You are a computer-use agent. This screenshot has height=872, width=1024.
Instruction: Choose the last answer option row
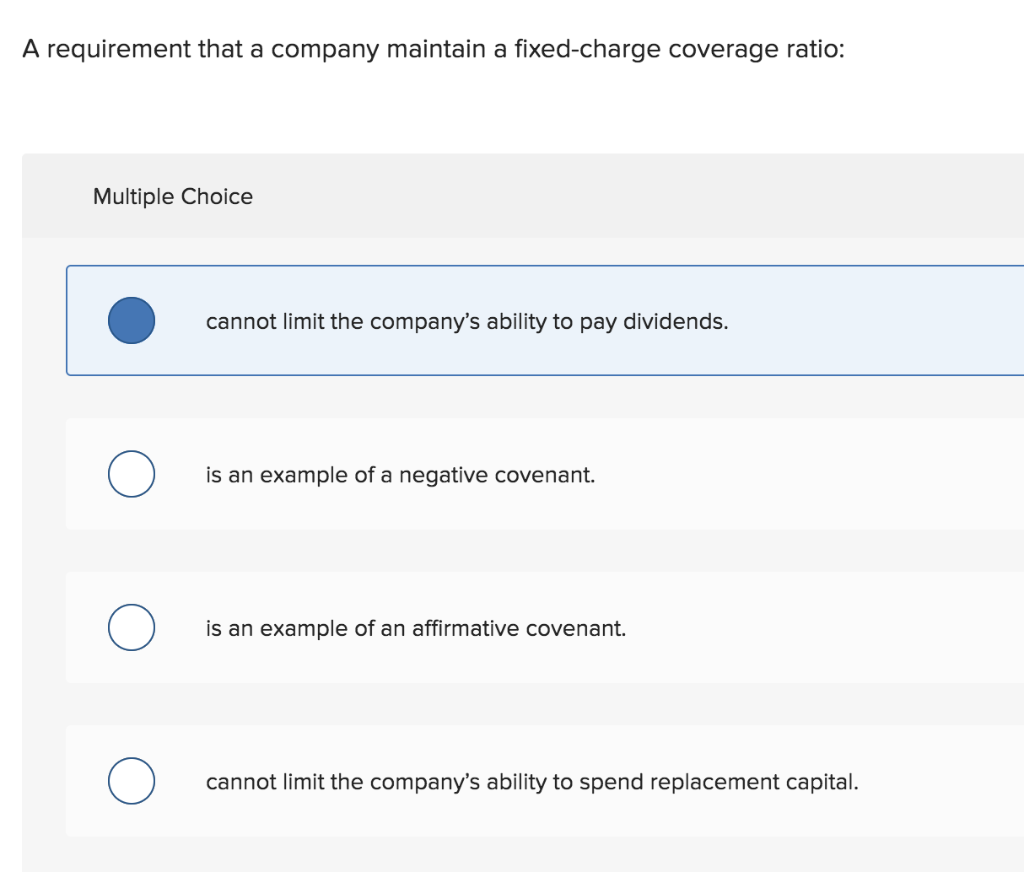500,781
